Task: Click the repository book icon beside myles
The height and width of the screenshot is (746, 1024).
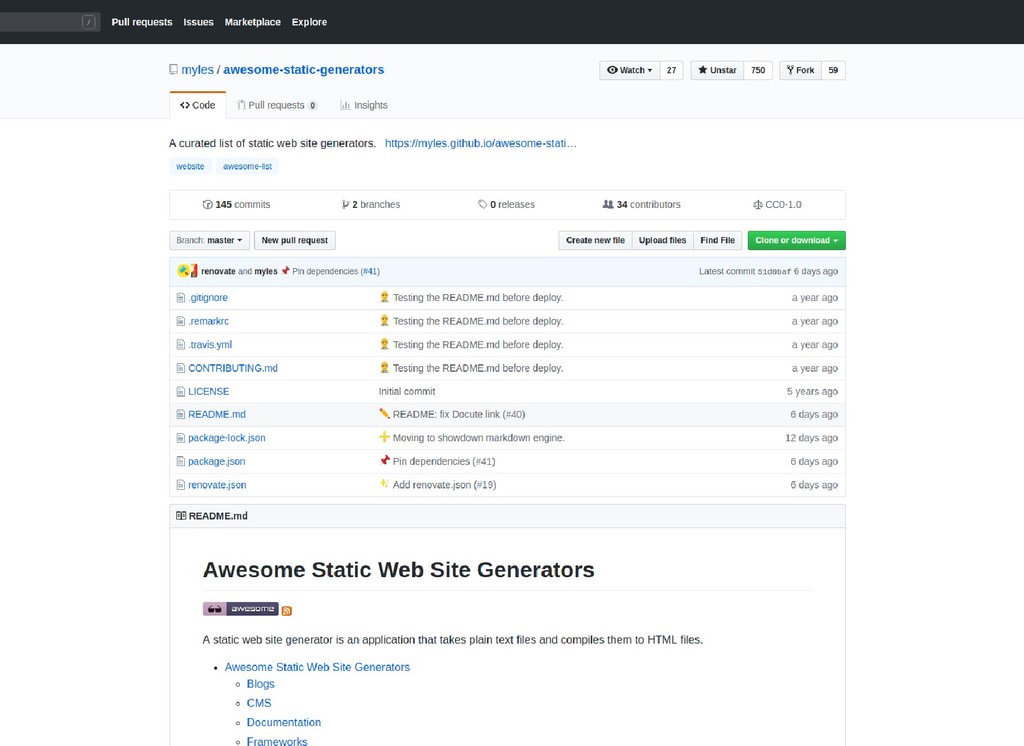Action: coord(173,69)
